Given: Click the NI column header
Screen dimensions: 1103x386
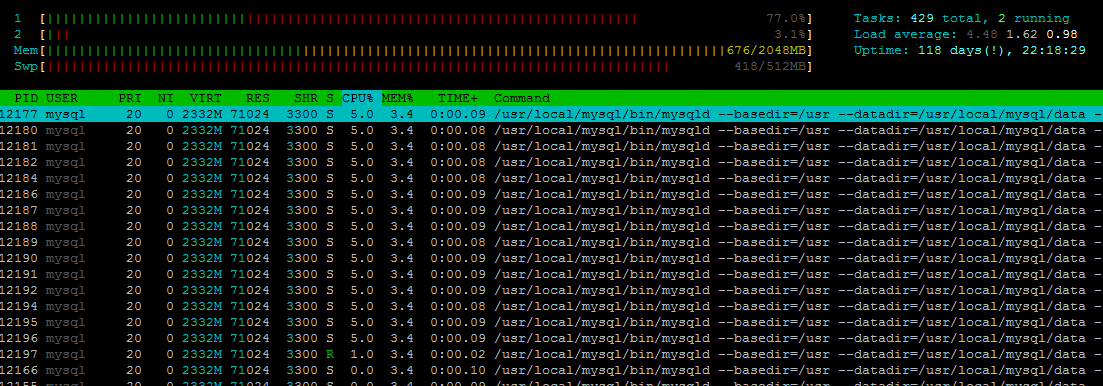Looking at the screenshot, I should tap(165, 98).
